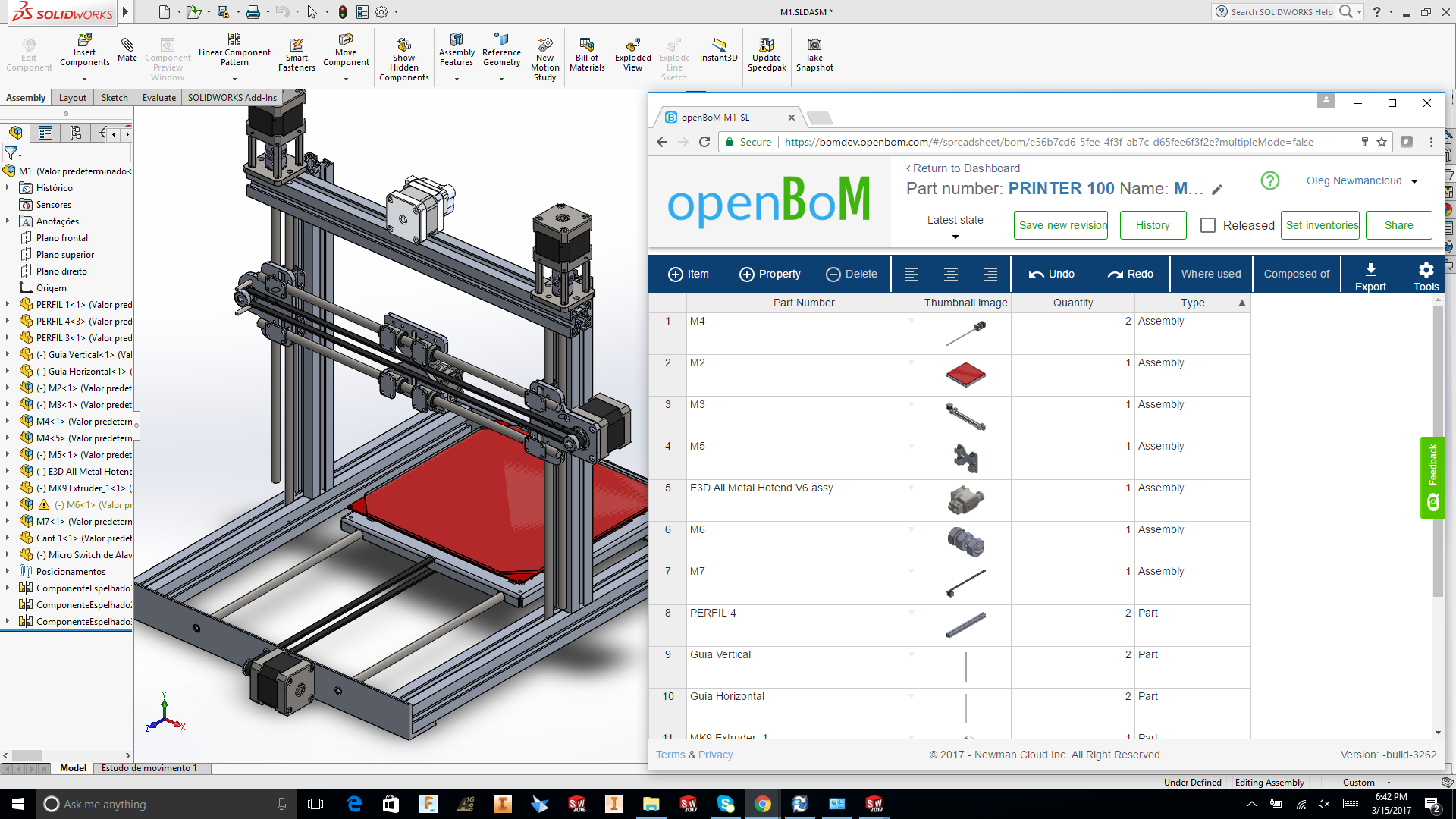Toggle the Released checkbox
This screenshot has width=1456, height=819.
[x=1208, y=225]
